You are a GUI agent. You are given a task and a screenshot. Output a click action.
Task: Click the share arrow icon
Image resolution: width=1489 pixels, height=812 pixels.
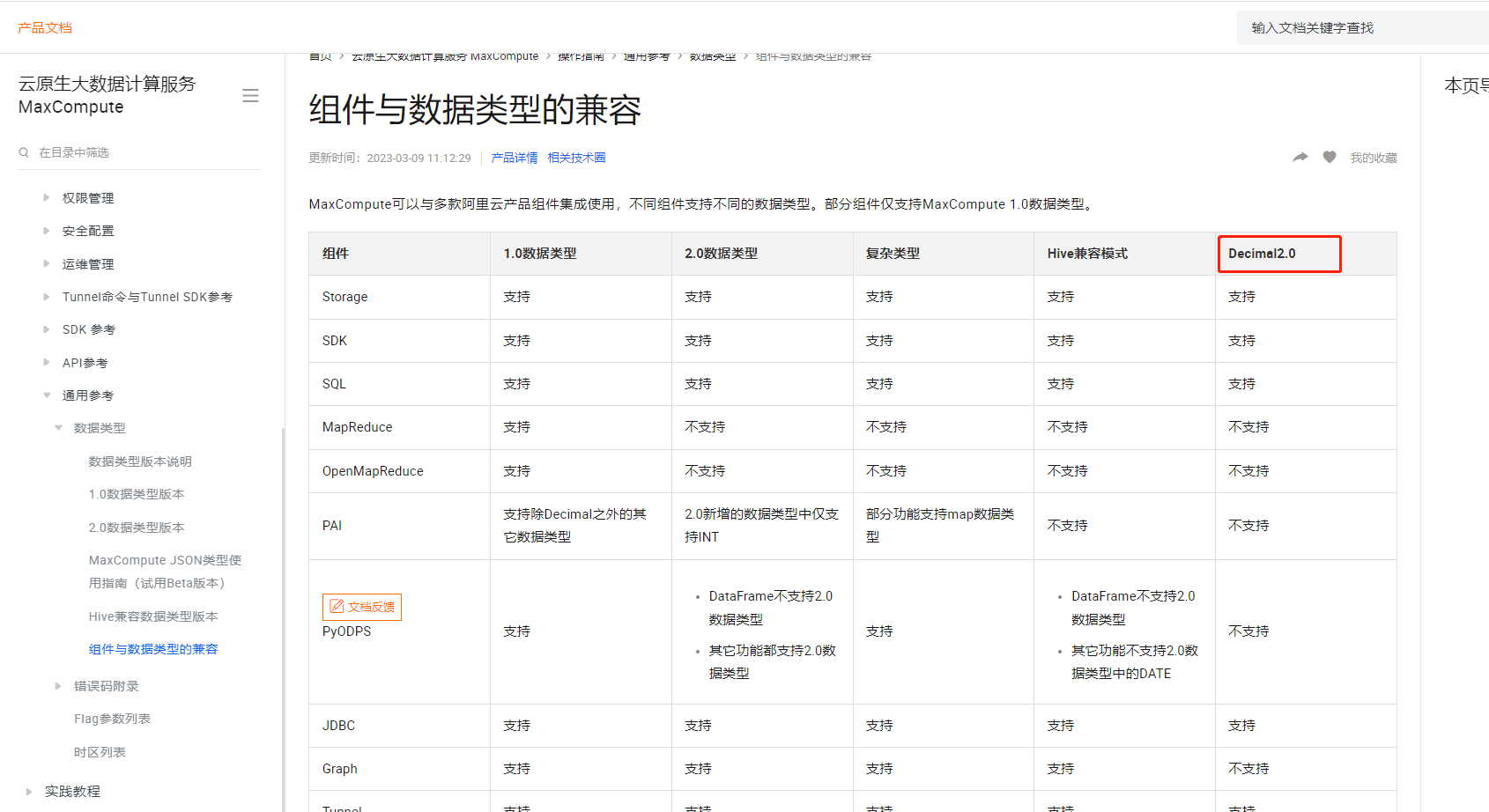pyautogui.click(x=1300, y=157)
